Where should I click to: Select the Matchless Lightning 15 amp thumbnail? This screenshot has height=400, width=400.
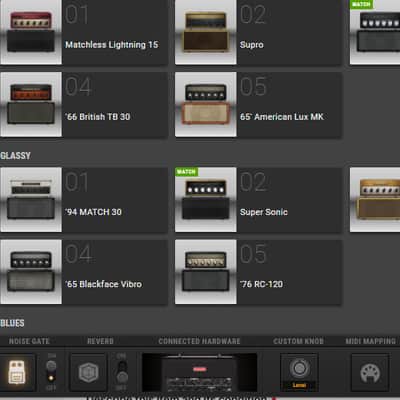point(31,32)
